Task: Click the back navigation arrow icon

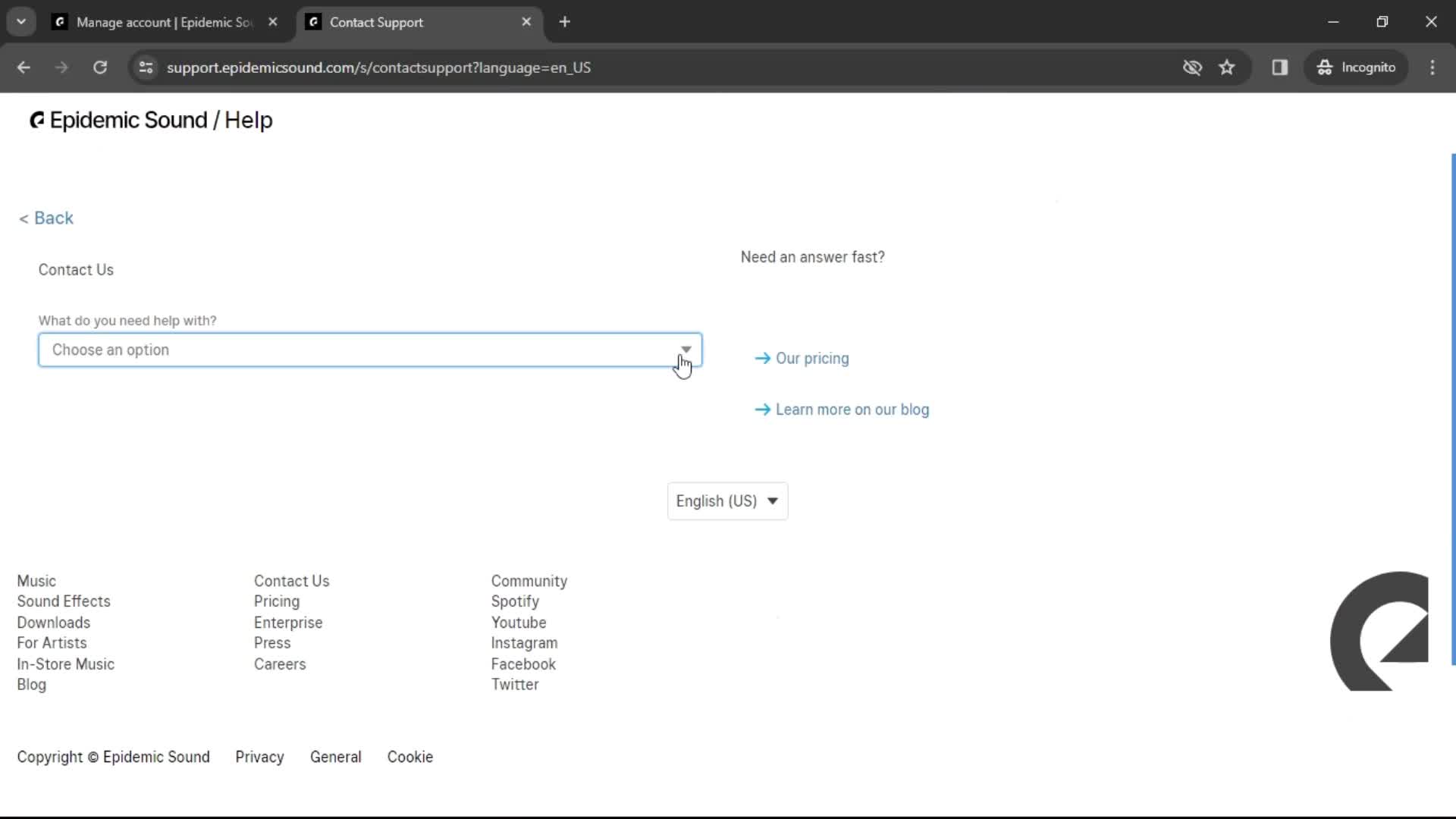Action: tap(24, 67)
